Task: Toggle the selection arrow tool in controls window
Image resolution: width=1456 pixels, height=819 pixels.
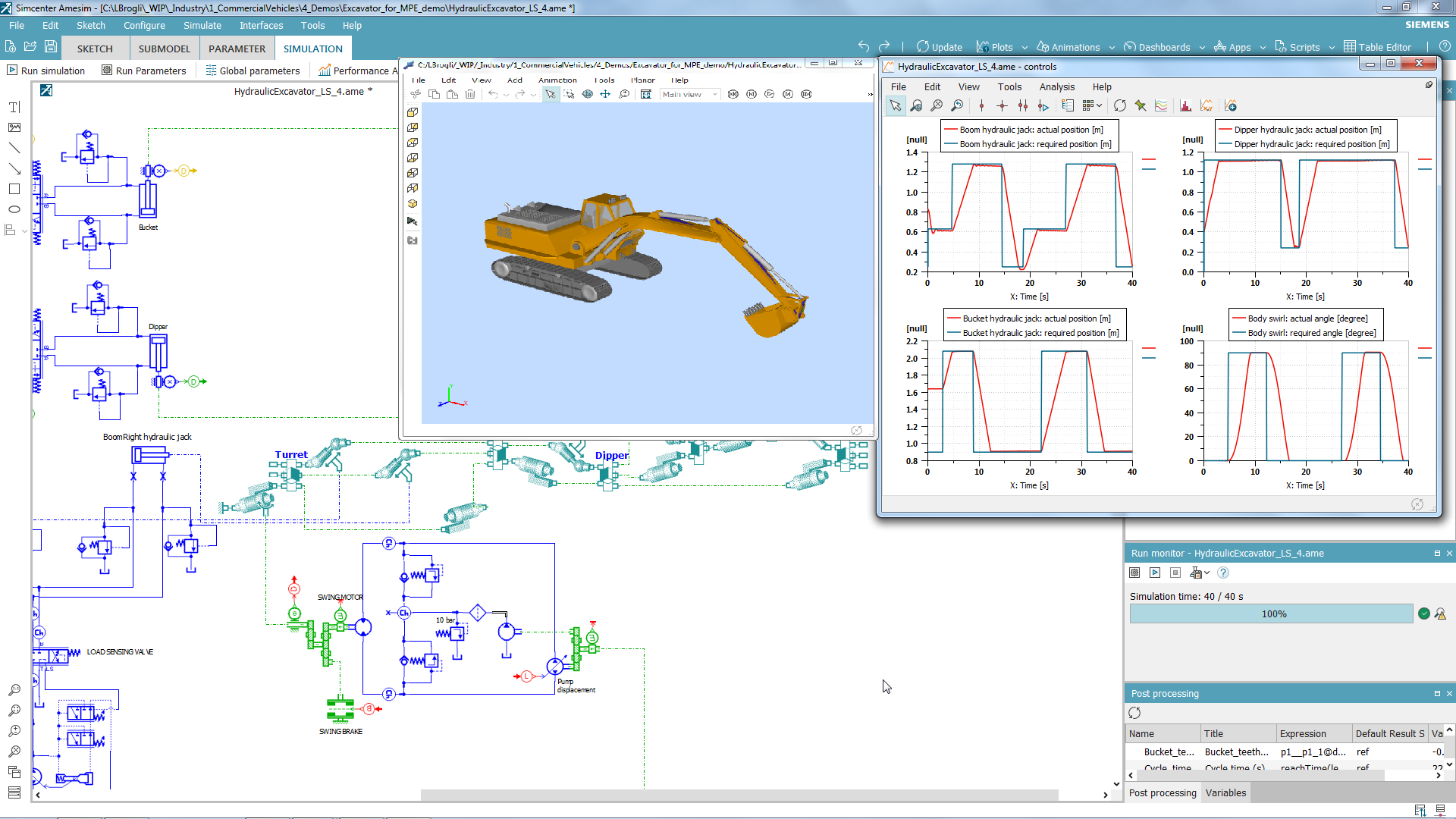Action: coord(895,106)
